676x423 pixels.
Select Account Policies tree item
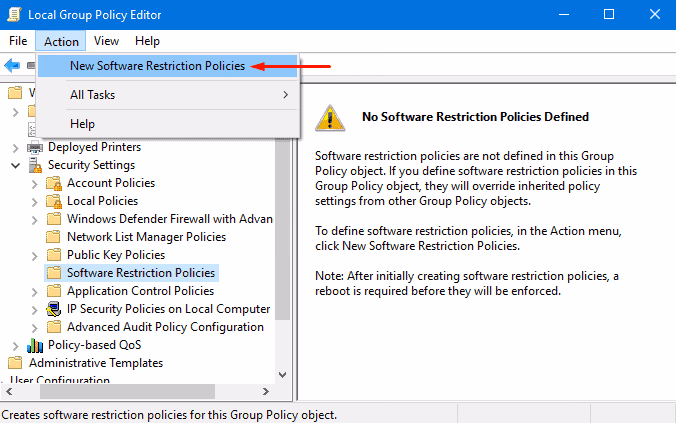pos(111,183)
